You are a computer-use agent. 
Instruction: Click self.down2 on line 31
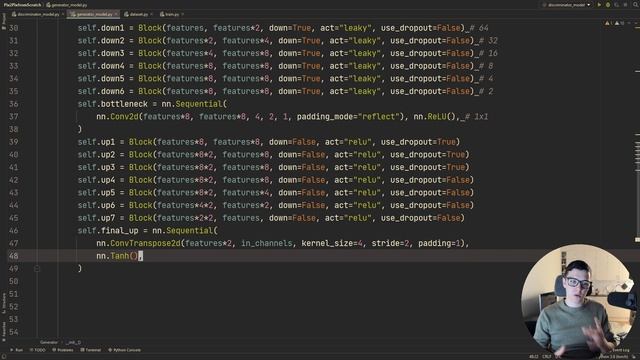click(x=101, y=41)
